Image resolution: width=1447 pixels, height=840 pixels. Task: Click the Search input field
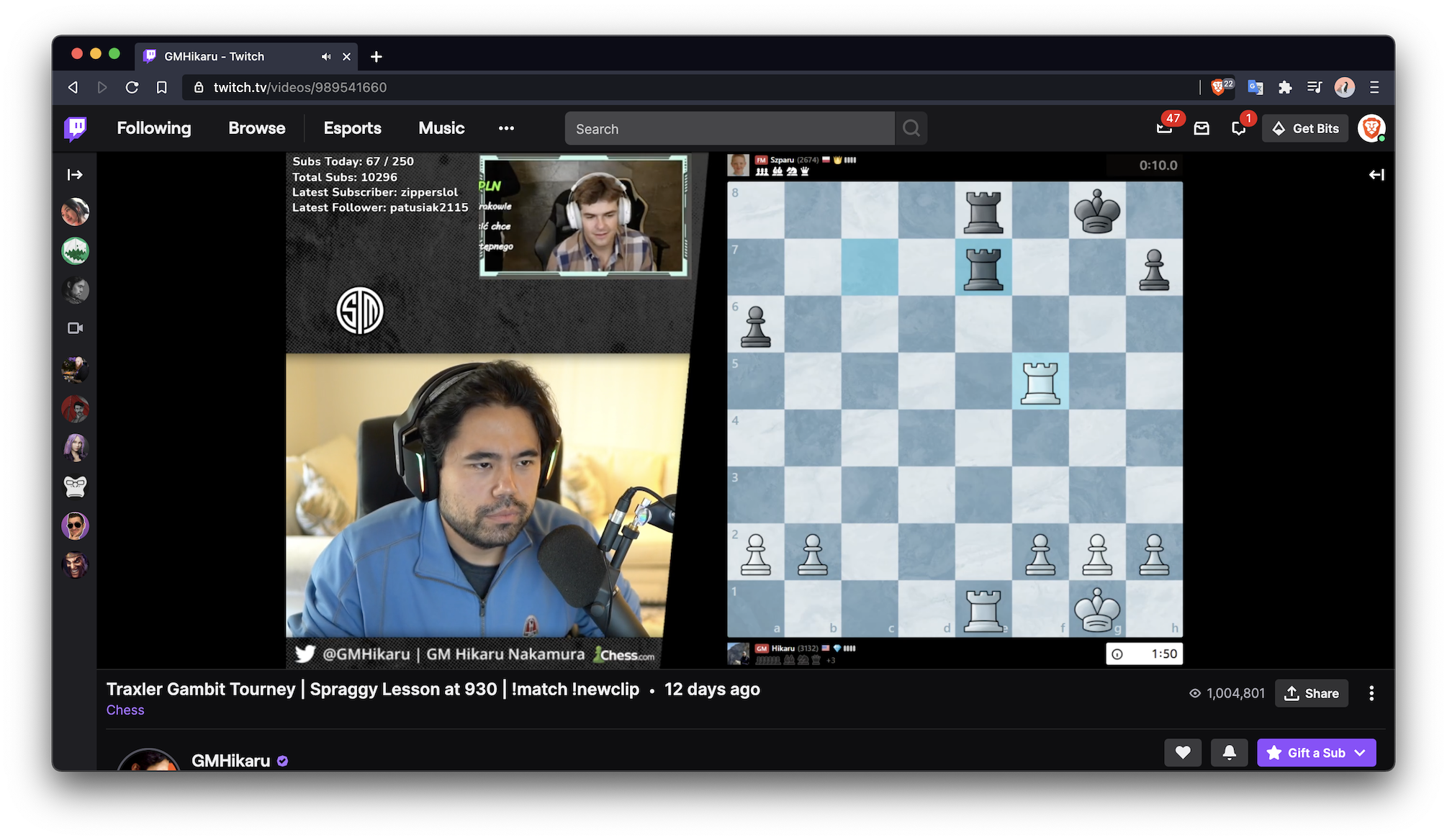pos(730,129)
